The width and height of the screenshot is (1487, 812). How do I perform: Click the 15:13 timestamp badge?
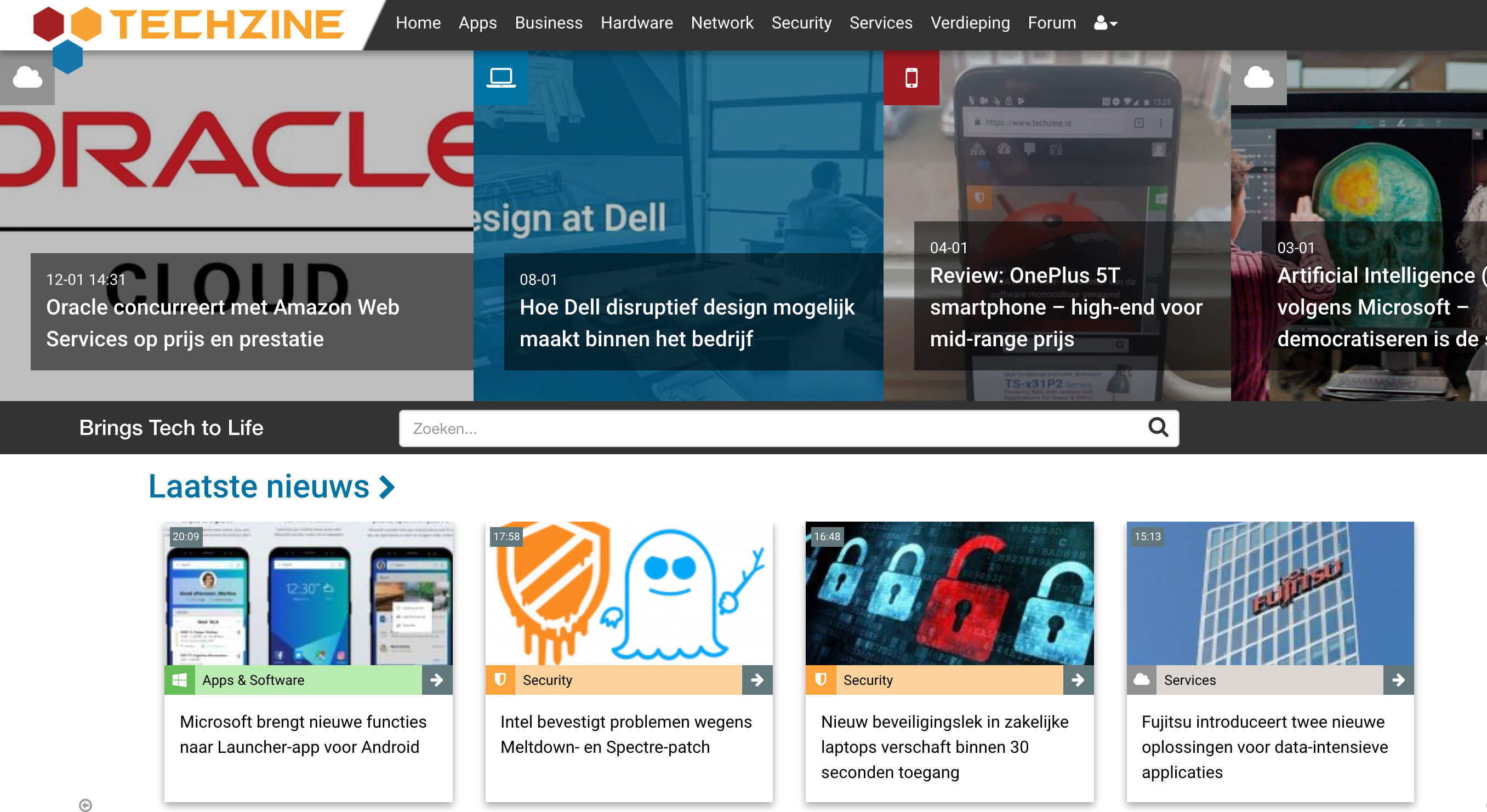[x=1148, y=536]
